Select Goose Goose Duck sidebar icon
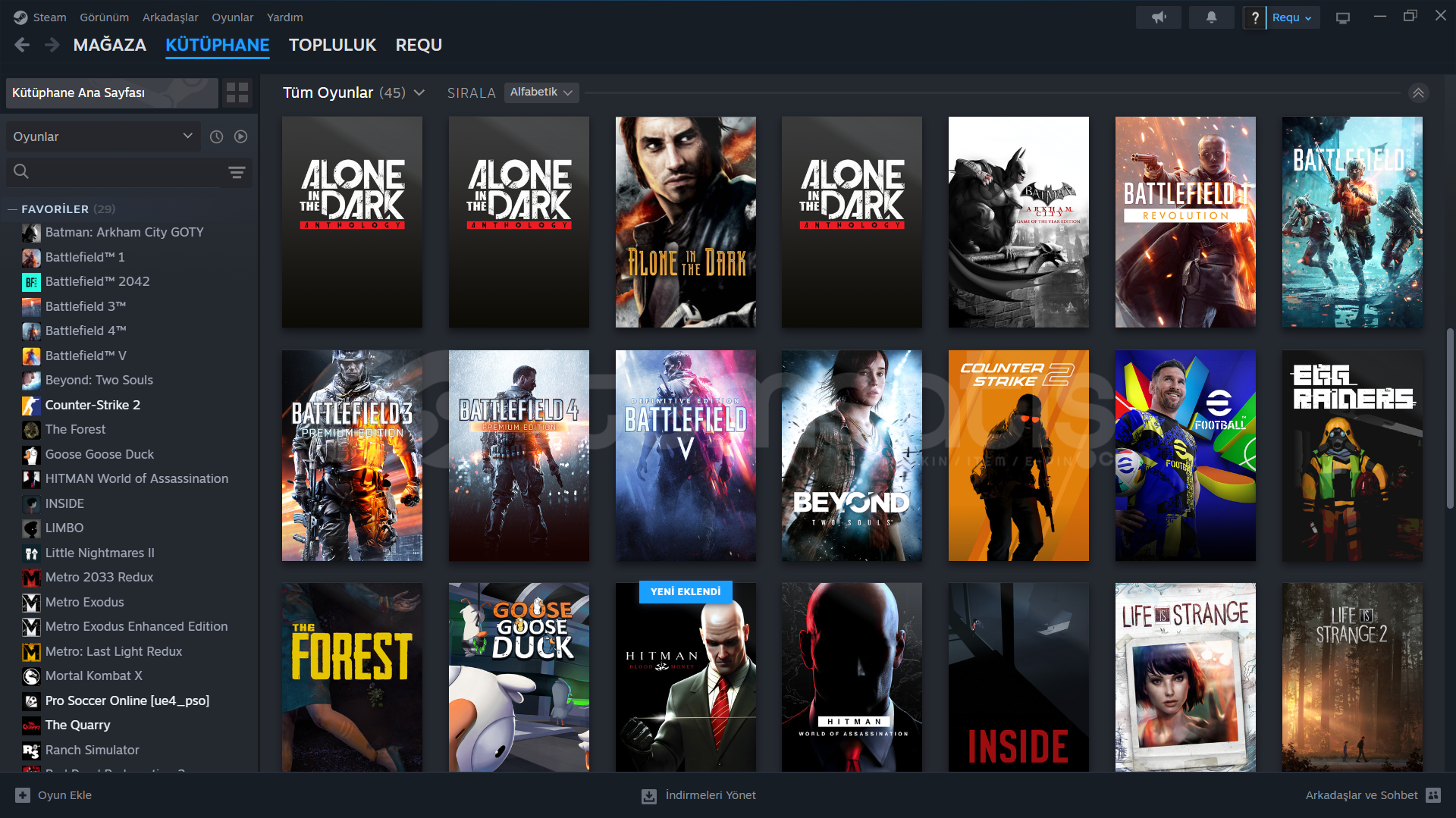The width and height of the screenshot is (1456, 818). (31, 455)
